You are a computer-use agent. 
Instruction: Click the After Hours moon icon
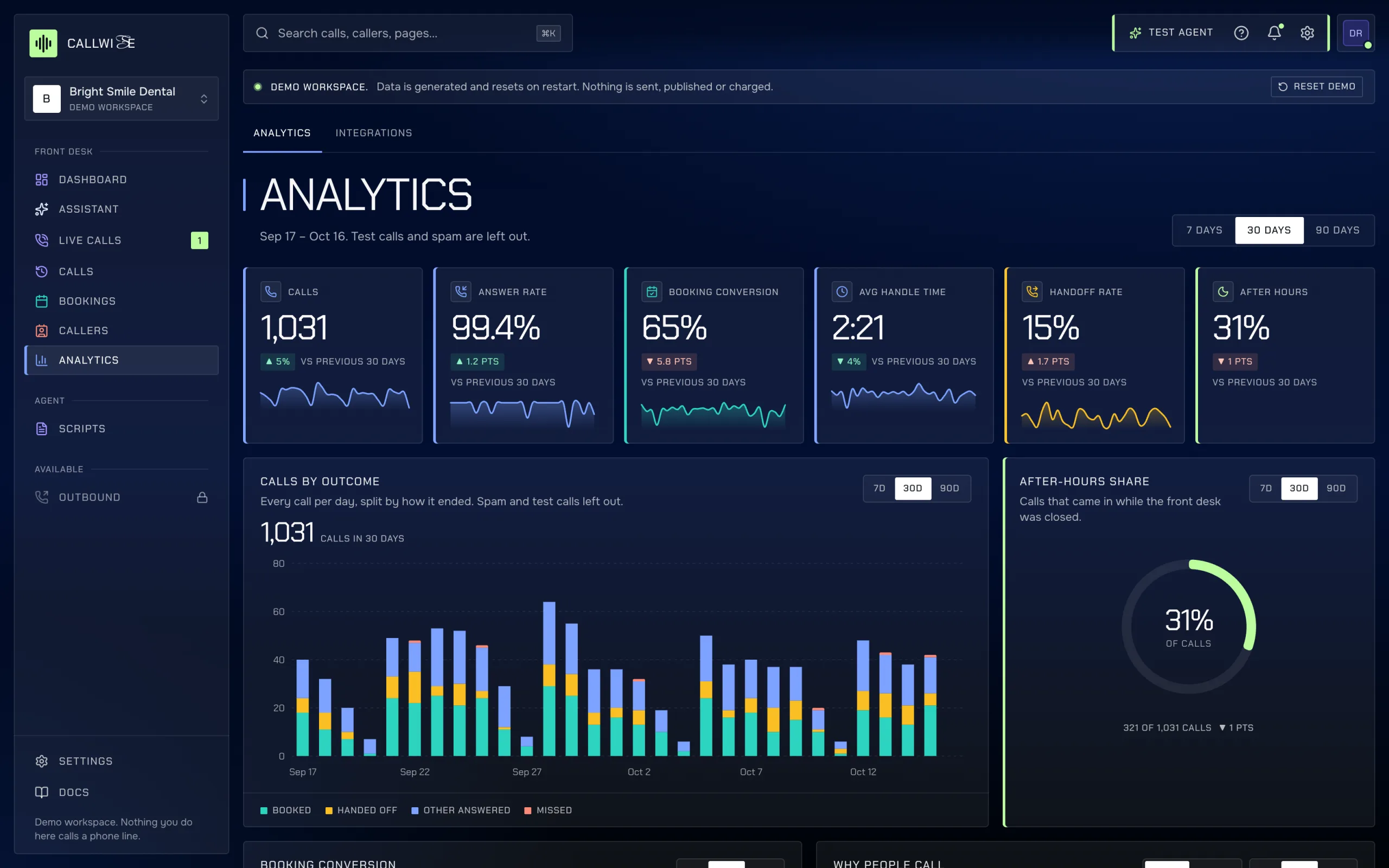(x=1222, y=292)
